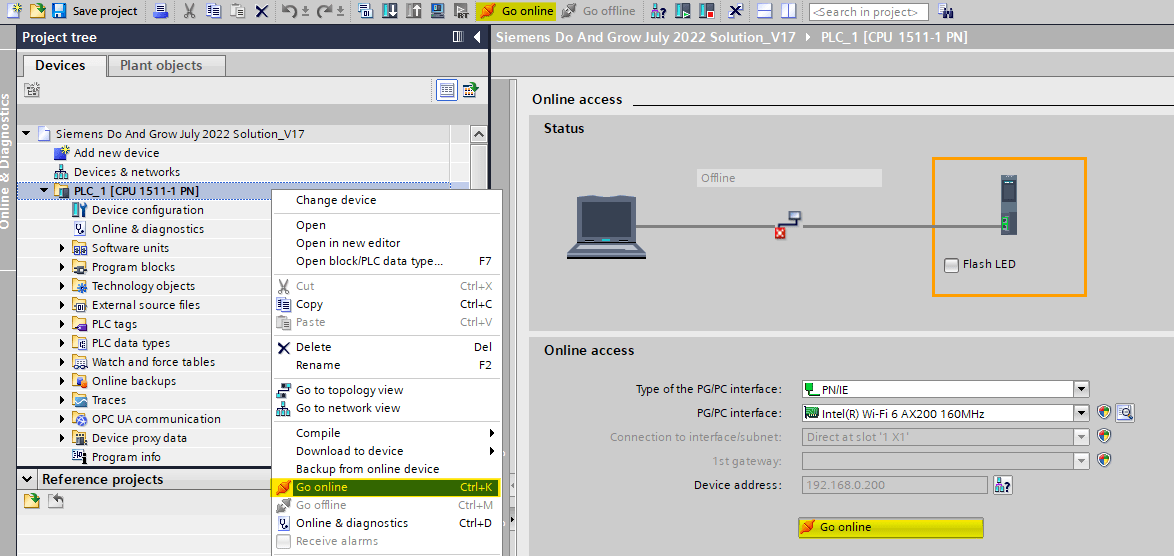Click the Accessible devices icon beside Device address
The height and width of the screenshot is (556, 1174).
click(1003, 485)
